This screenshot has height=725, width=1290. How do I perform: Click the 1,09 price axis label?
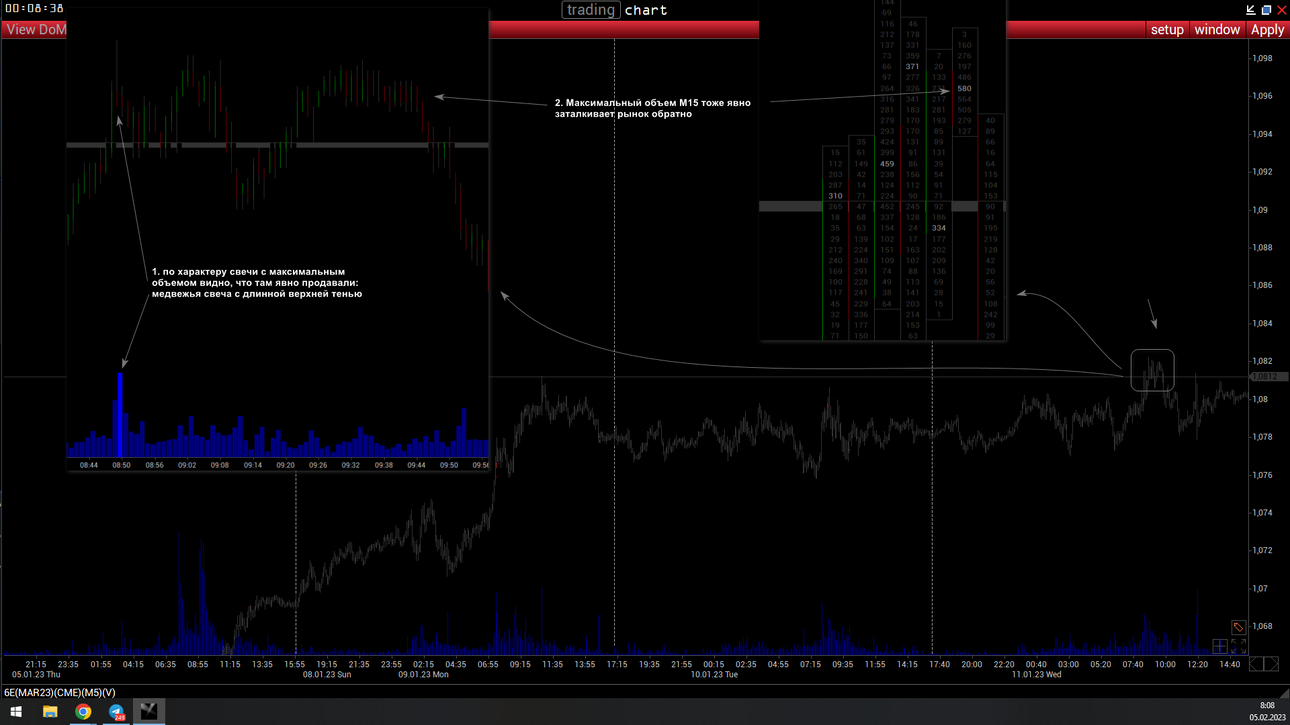click(1260, 210)
